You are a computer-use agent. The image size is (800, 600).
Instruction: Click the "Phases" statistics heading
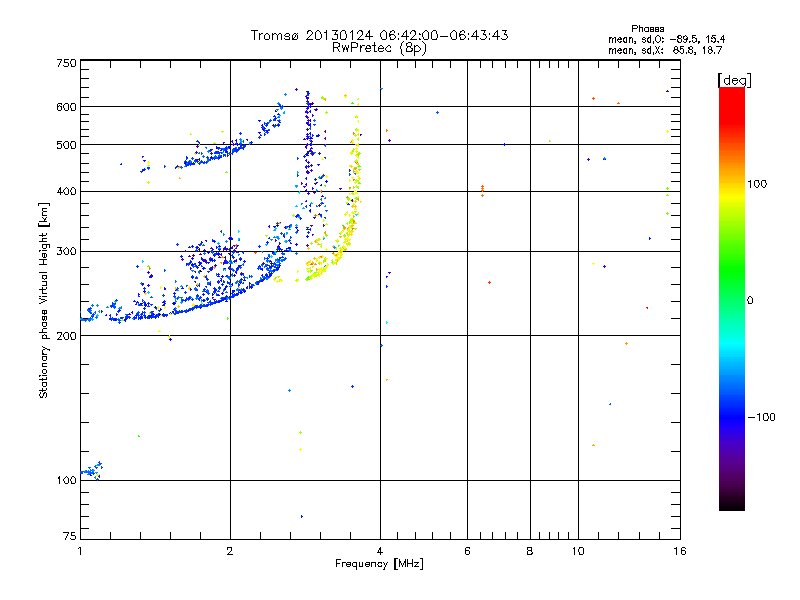pyautogui.click(x=647, y=29)
